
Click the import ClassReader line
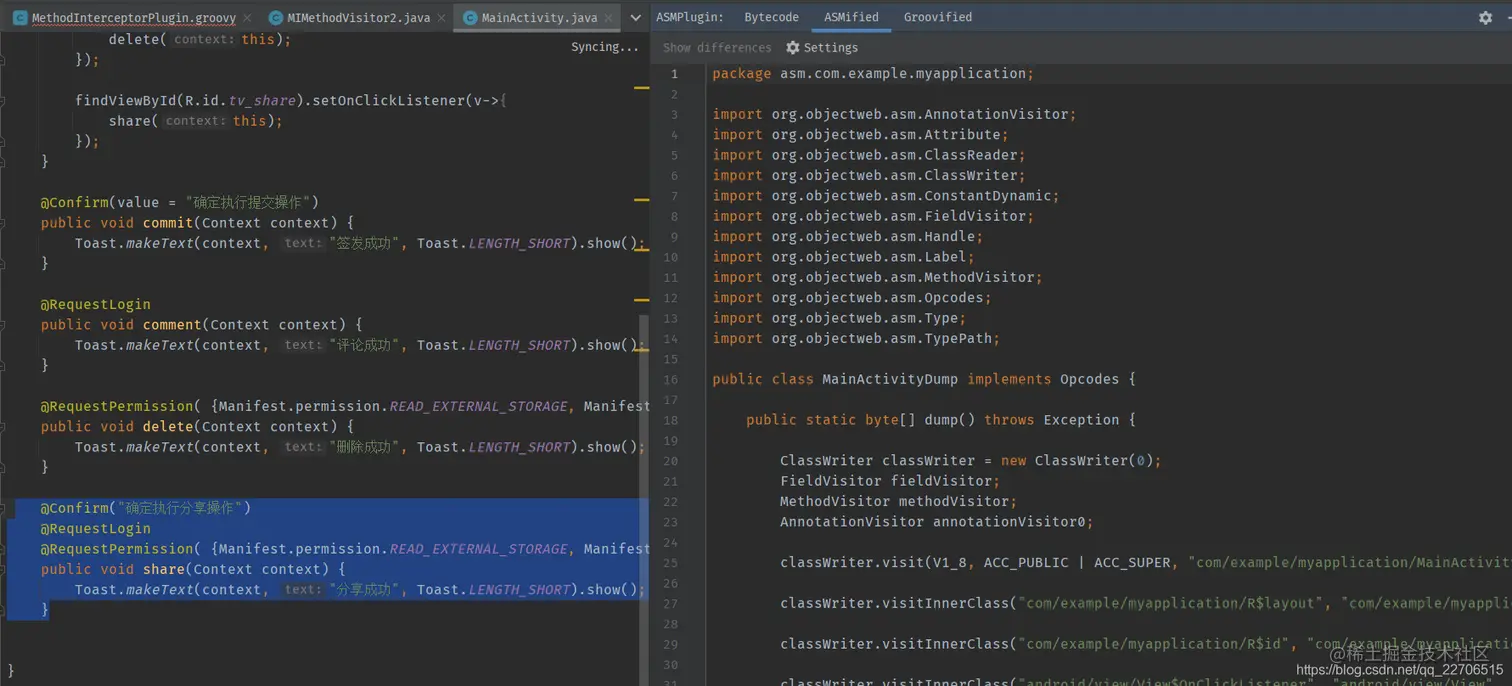click(869, 156)
